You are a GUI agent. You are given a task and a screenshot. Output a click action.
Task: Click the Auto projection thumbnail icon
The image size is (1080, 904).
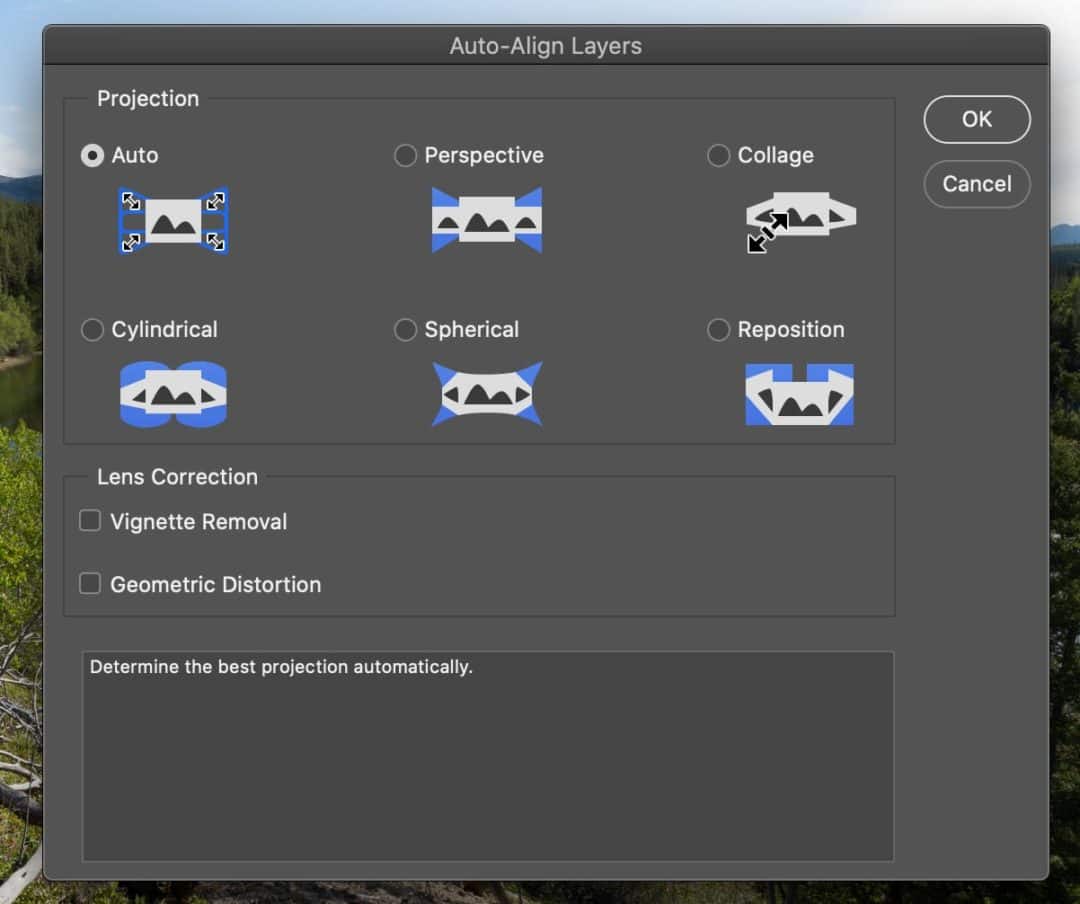point(173,218)
